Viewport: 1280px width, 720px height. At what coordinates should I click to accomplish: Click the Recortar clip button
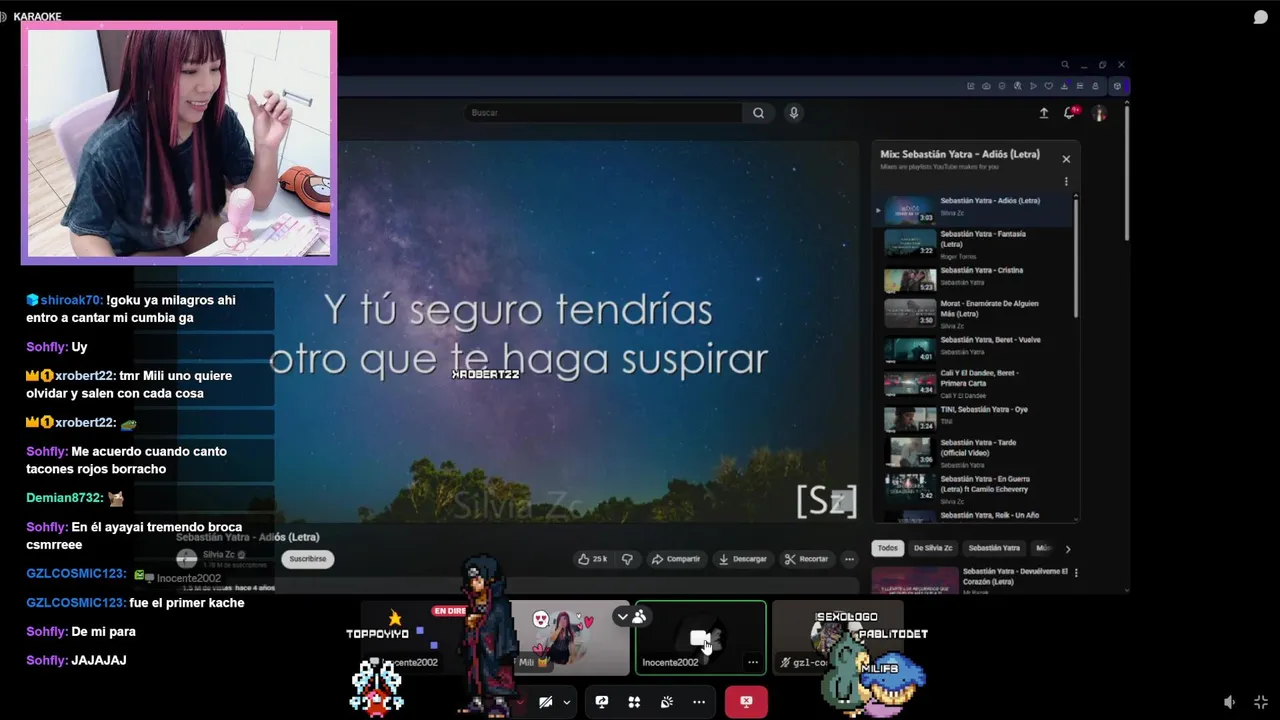click(807, 559)
